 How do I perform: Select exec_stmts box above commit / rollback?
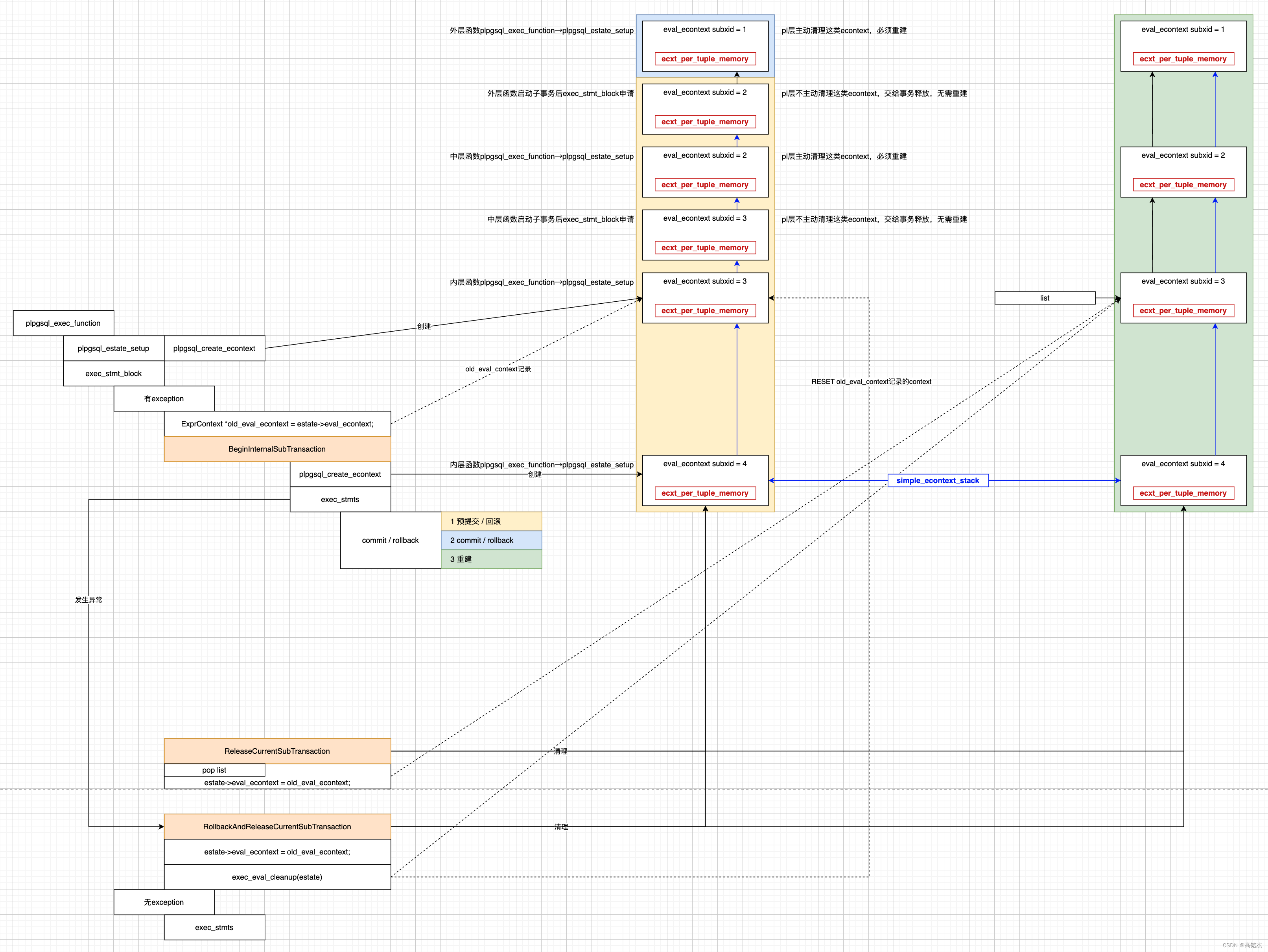pos(341,500)
